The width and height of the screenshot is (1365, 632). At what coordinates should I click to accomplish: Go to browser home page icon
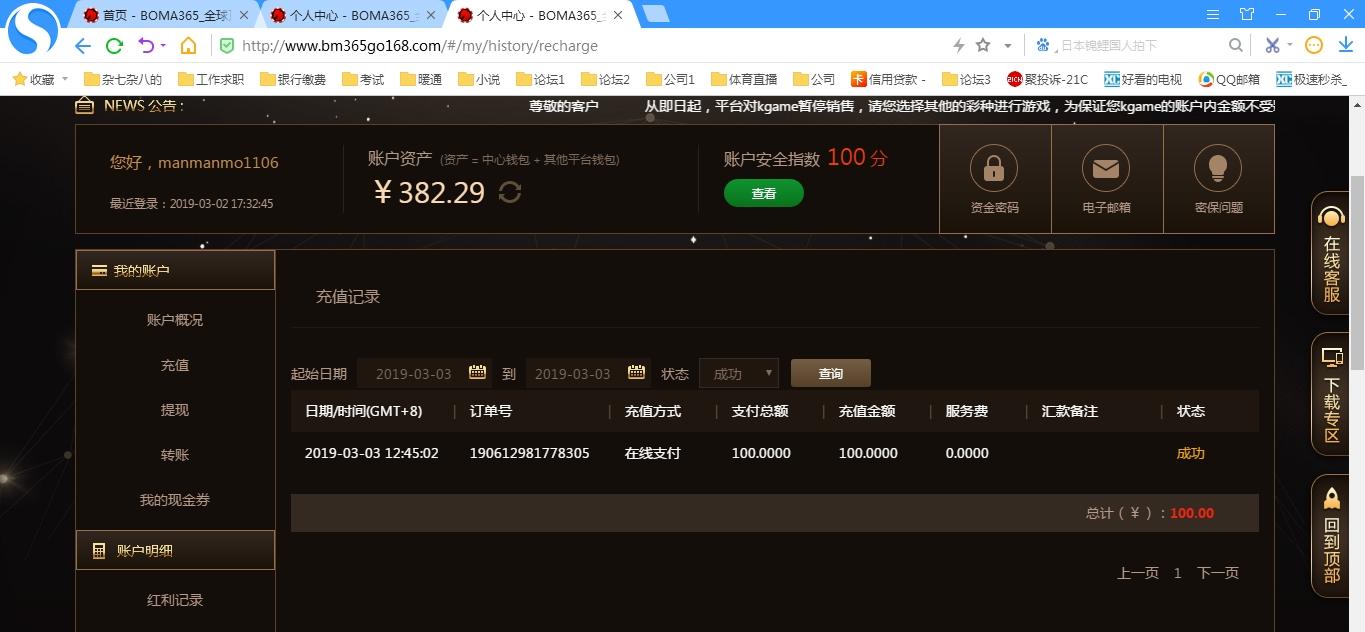click(x=188, y=46)
